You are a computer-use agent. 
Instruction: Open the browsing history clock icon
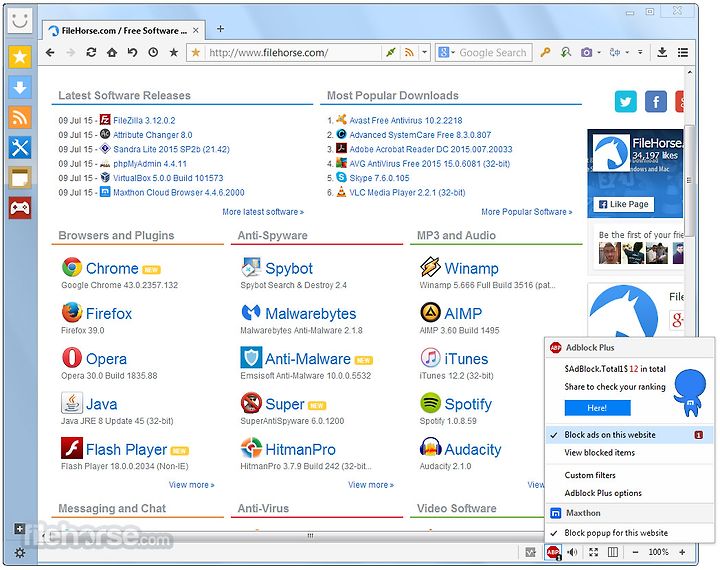tap(153, 52)
